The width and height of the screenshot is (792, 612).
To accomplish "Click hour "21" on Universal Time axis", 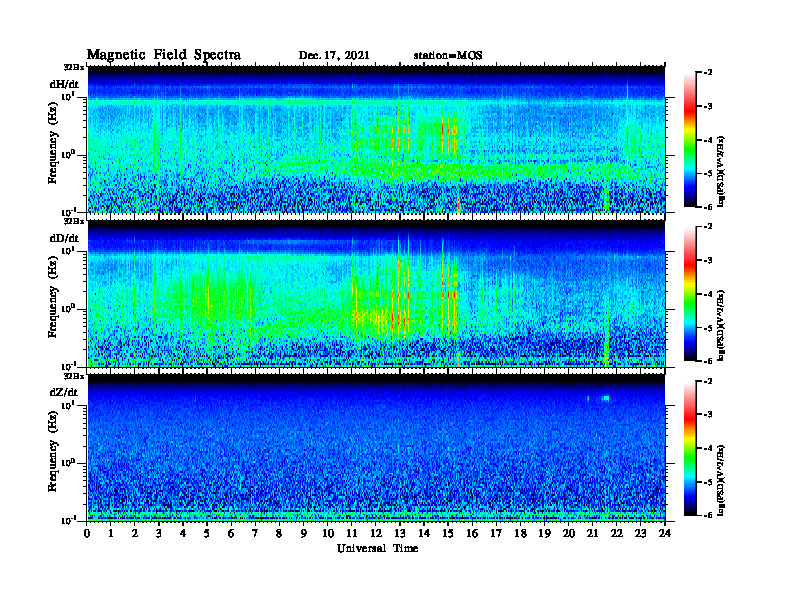I will tap(592, 533).
